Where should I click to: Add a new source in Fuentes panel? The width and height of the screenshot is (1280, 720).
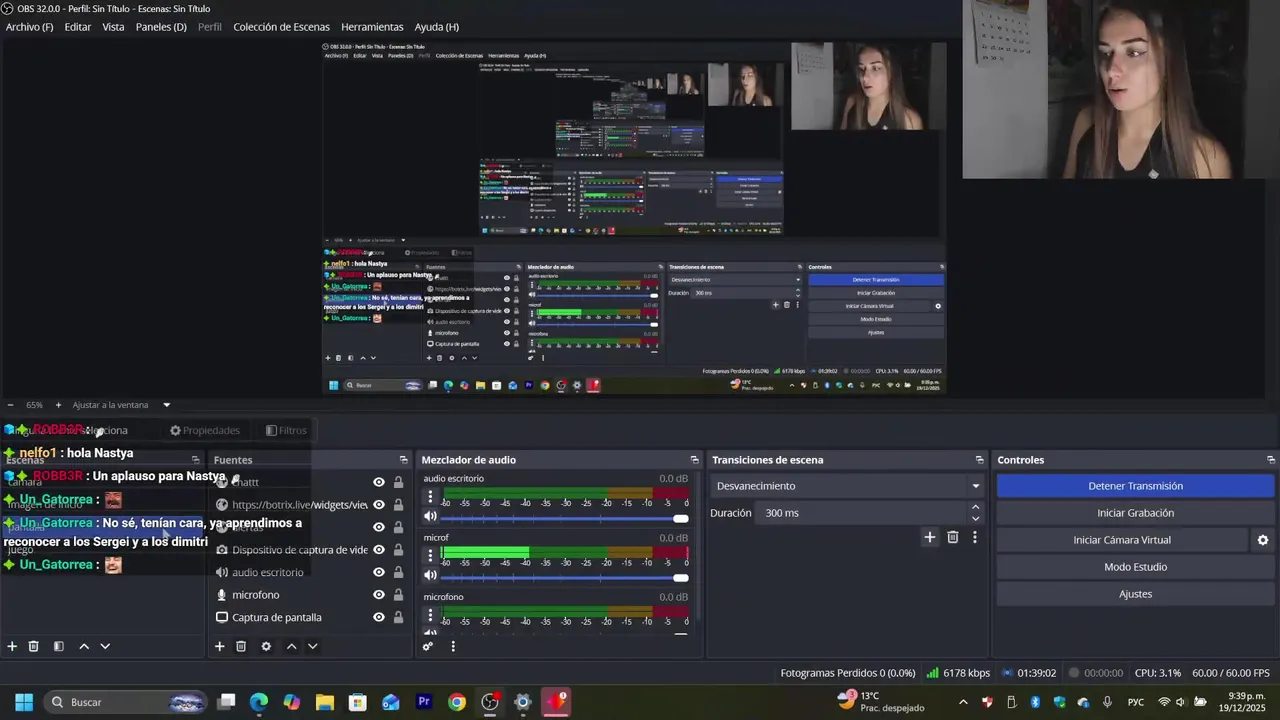point(219,646)
